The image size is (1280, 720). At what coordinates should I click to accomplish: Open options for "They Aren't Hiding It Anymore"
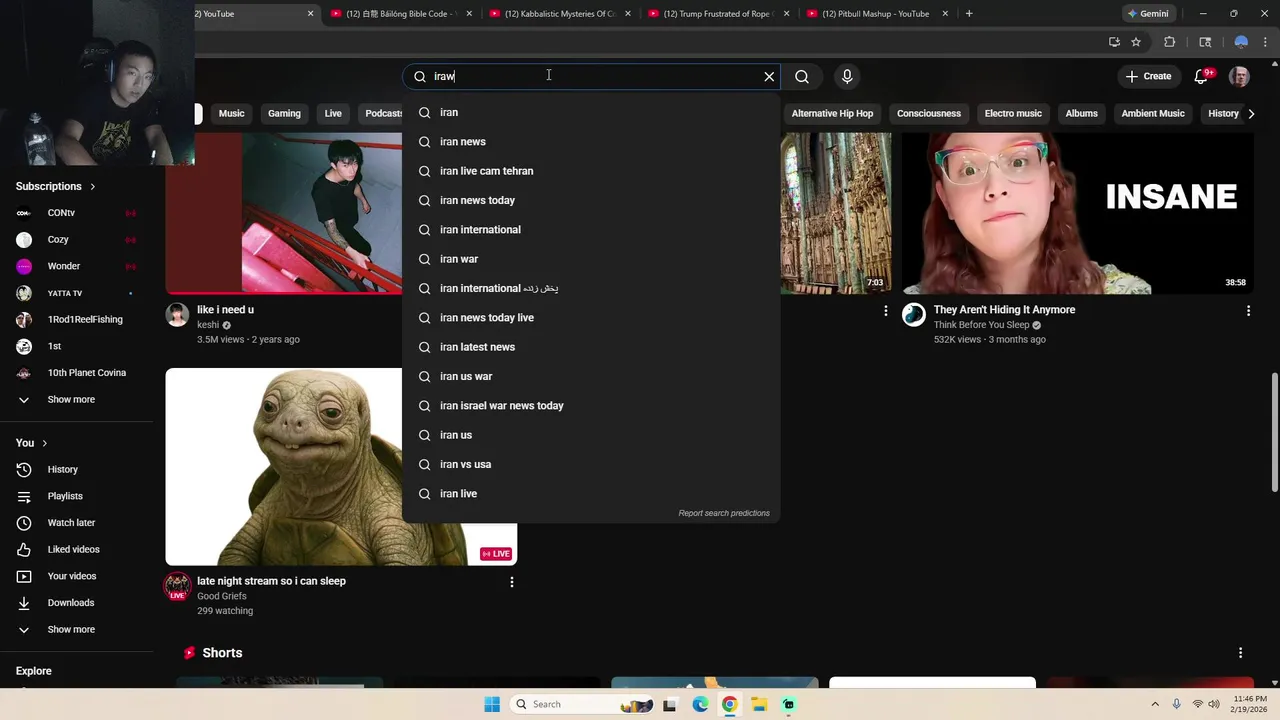pyautogui.click(x=1248, y=311)
